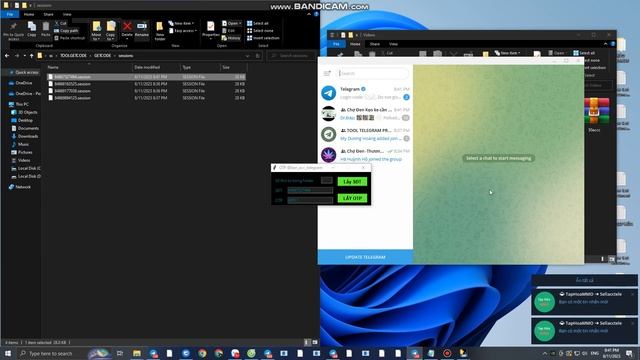Select Network in navigation pane

[23, 187]
